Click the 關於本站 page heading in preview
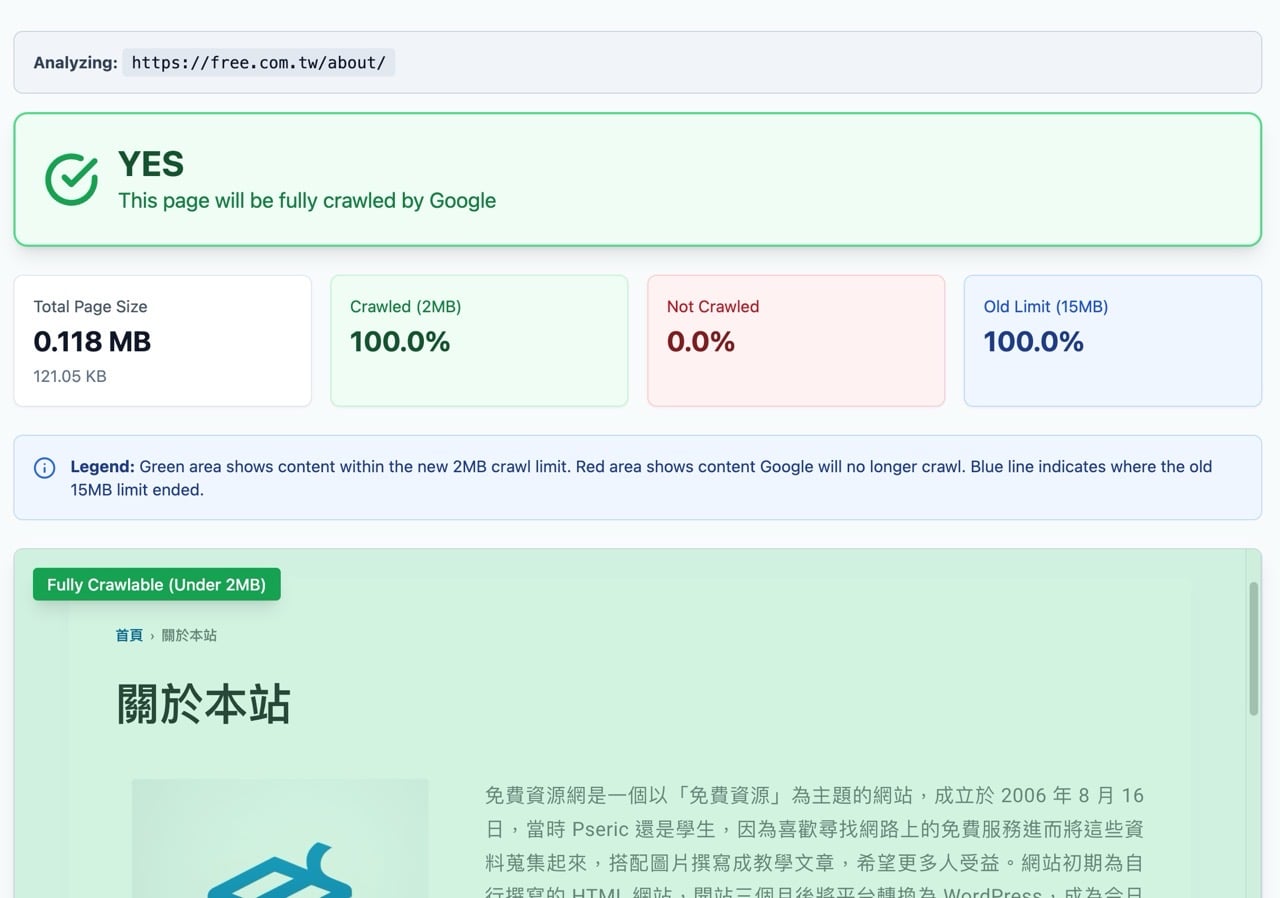 coord(203,702)
